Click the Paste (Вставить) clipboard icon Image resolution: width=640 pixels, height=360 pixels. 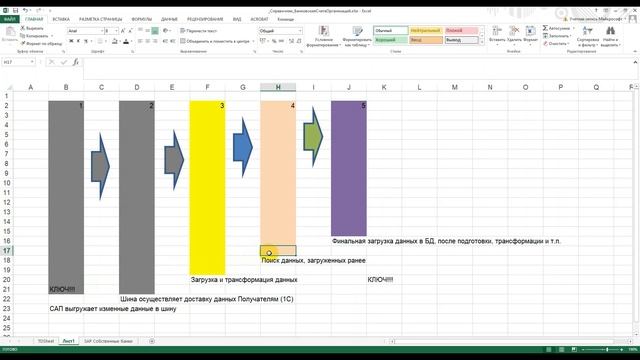(x=10, y=32)
